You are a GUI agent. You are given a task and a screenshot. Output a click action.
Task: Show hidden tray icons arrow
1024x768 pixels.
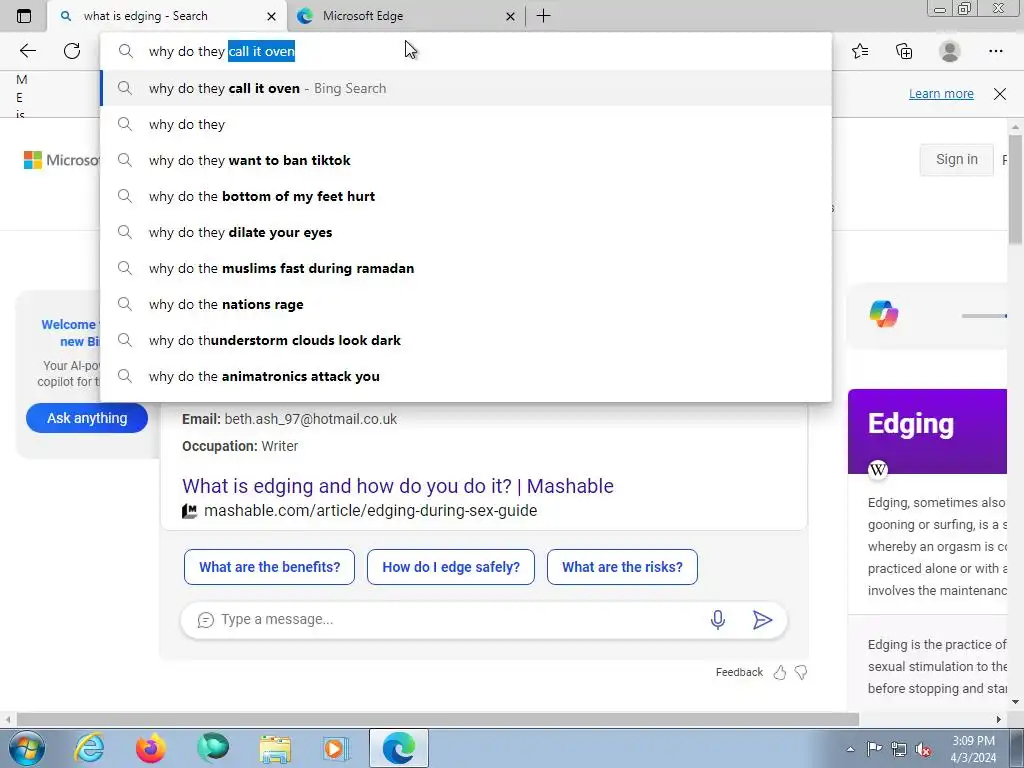[850, 749]
